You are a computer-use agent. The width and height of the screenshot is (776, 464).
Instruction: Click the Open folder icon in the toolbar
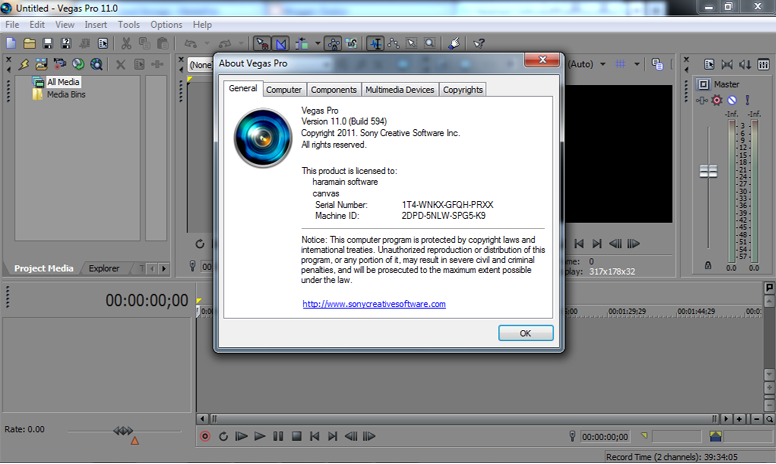(29, 44)
